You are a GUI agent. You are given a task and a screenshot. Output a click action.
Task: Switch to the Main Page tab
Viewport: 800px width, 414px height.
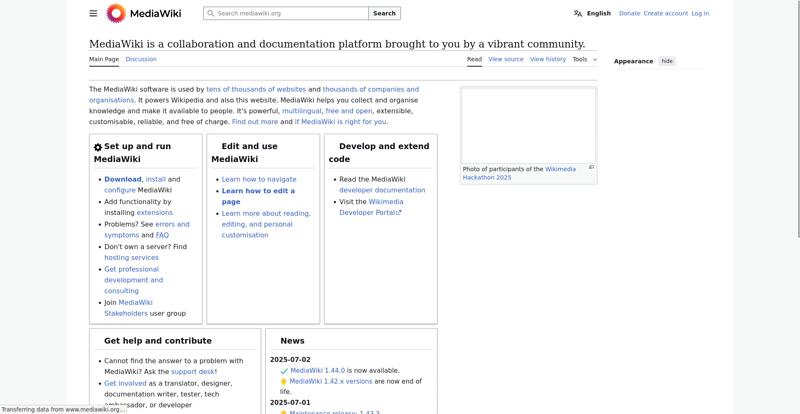pyautogui.click(x=104, y=59)
